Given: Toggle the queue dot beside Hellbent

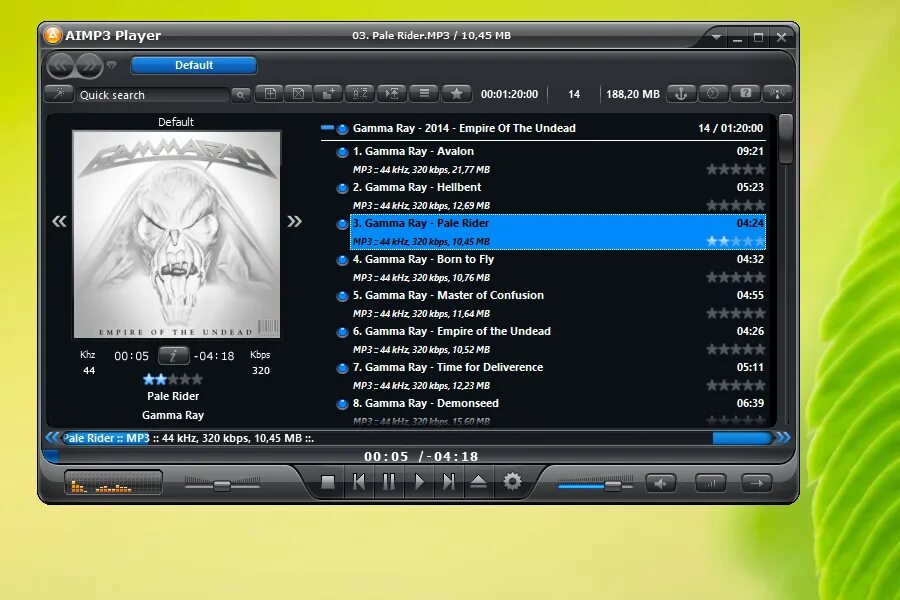Looking at the screenshot, I should coord(342,188).
